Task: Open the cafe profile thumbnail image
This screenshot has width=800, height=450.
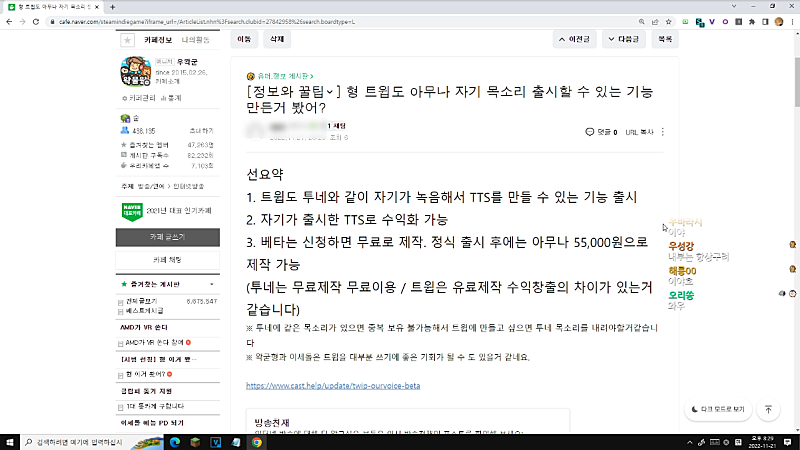Action: (x=135, y=71)
